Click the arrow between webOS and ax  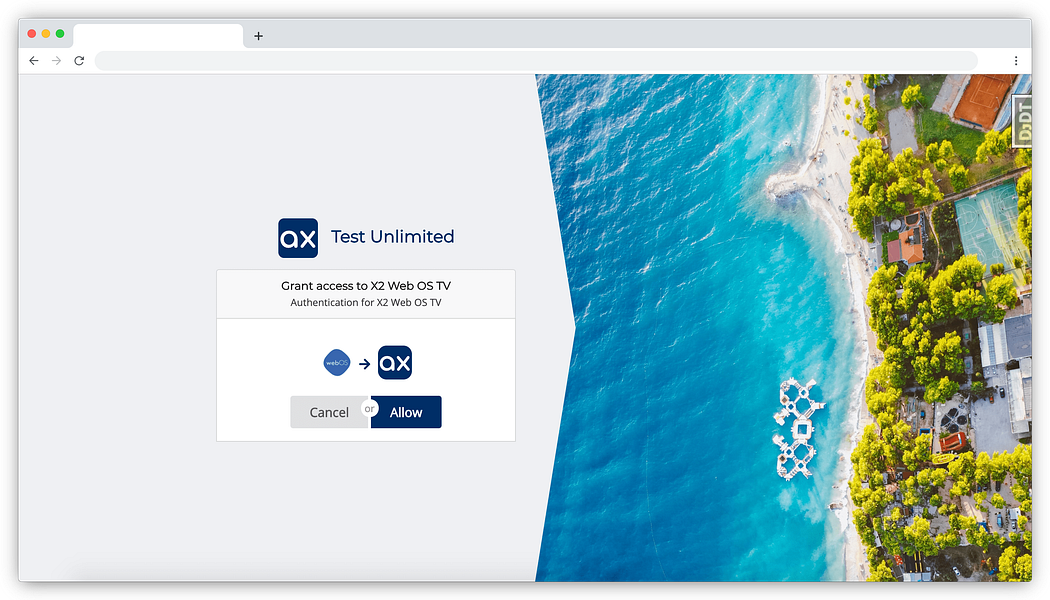point(364,364)
